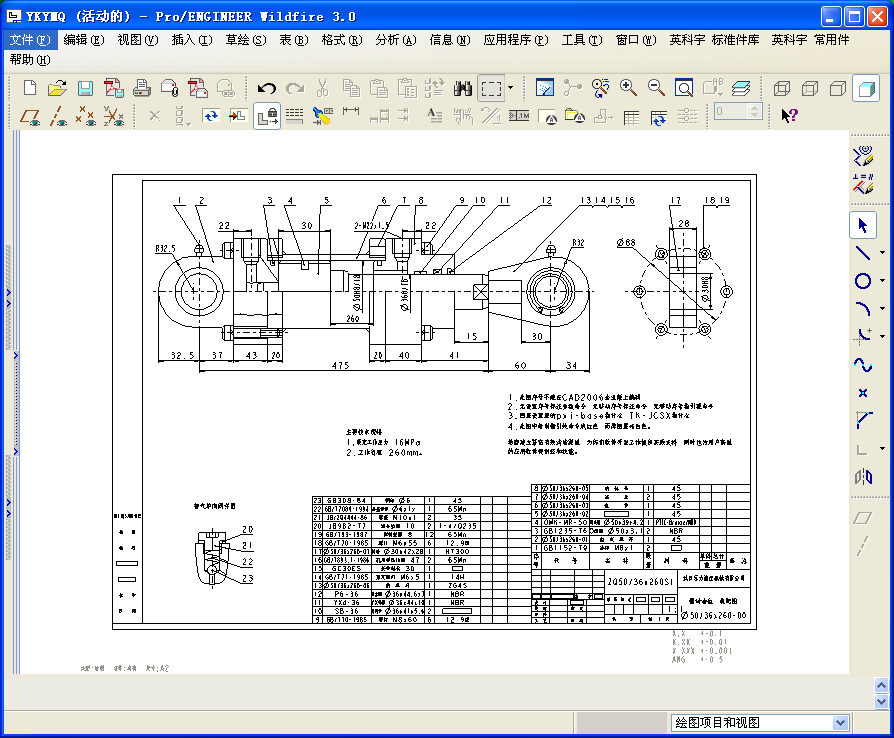This screenshot has width=894, height=738.
Task: Expand the Line tool flyout arrow
Action: pos(883,253)
